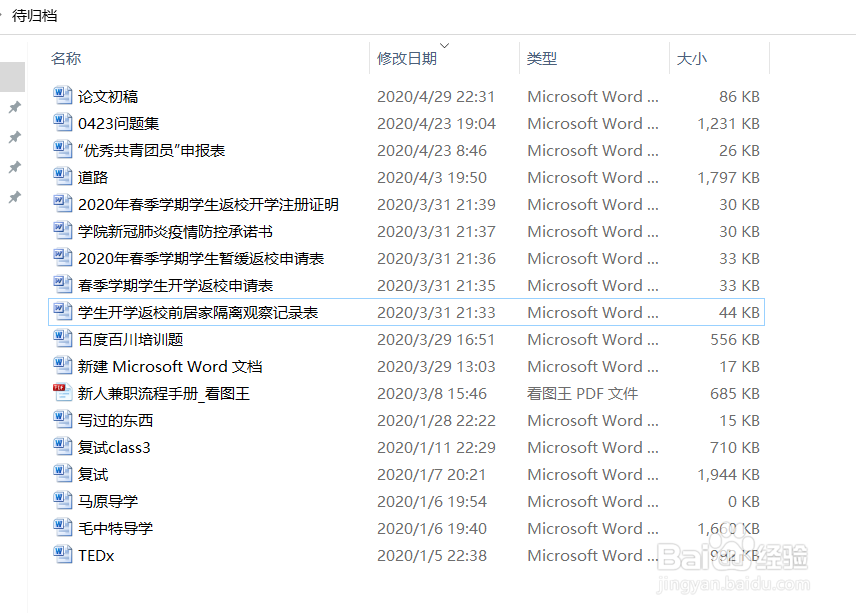Viewport: 856px width, 613px height.
Task: Click size value 1,797 KB
Action: click(729, 178)
